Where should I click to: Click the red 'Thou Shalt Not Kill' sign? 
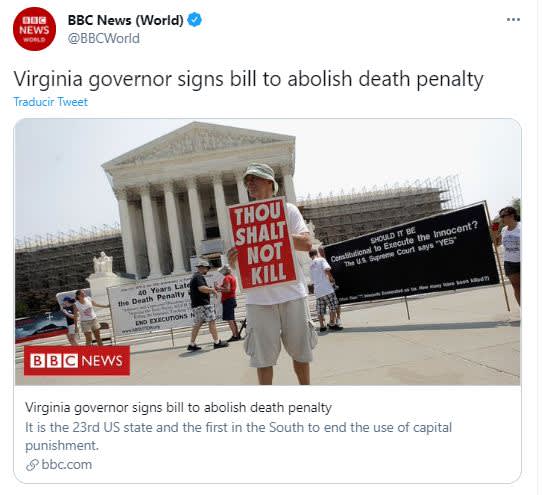pos(263,244)
